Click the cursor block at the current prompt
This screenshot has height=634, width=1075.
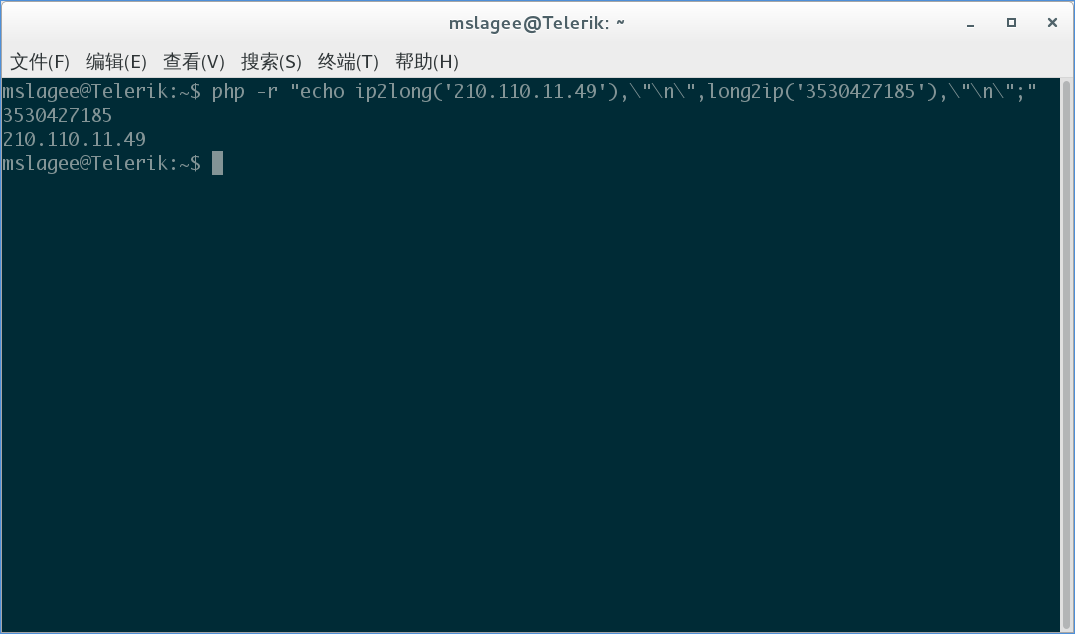[217, 163]
